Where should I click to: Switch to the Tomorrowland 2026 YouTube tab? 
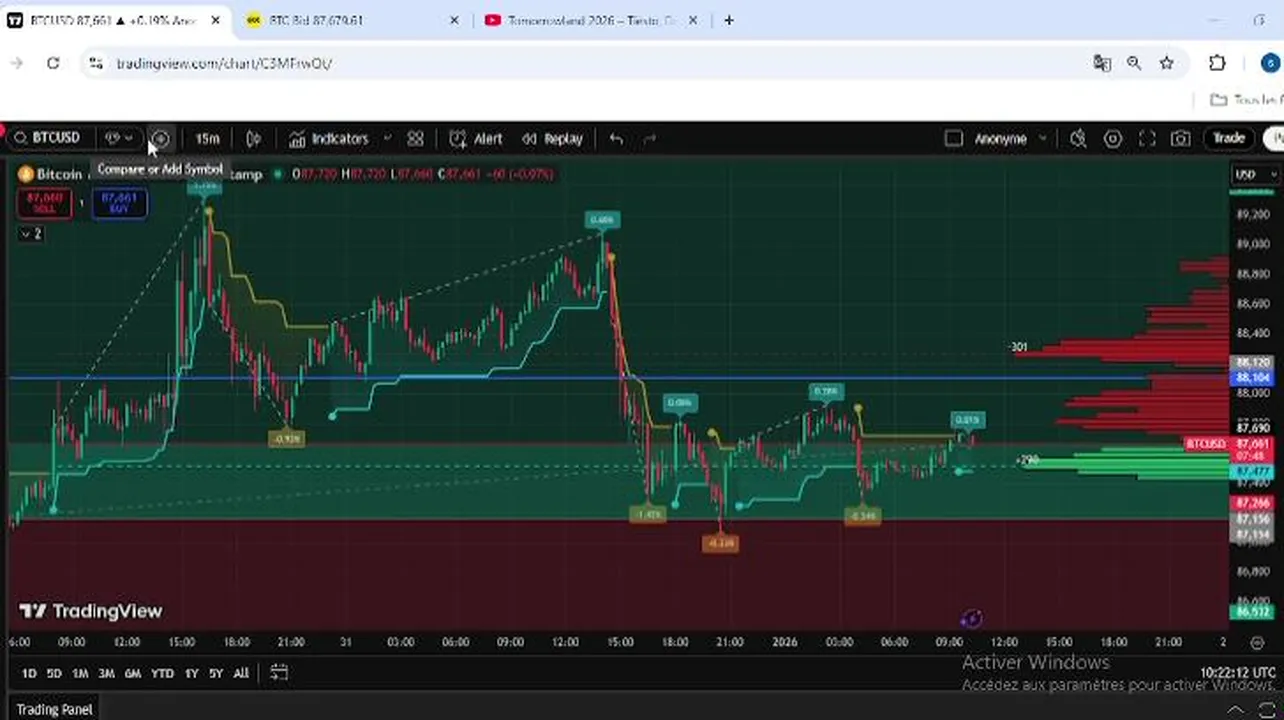[x=592, y=20]
